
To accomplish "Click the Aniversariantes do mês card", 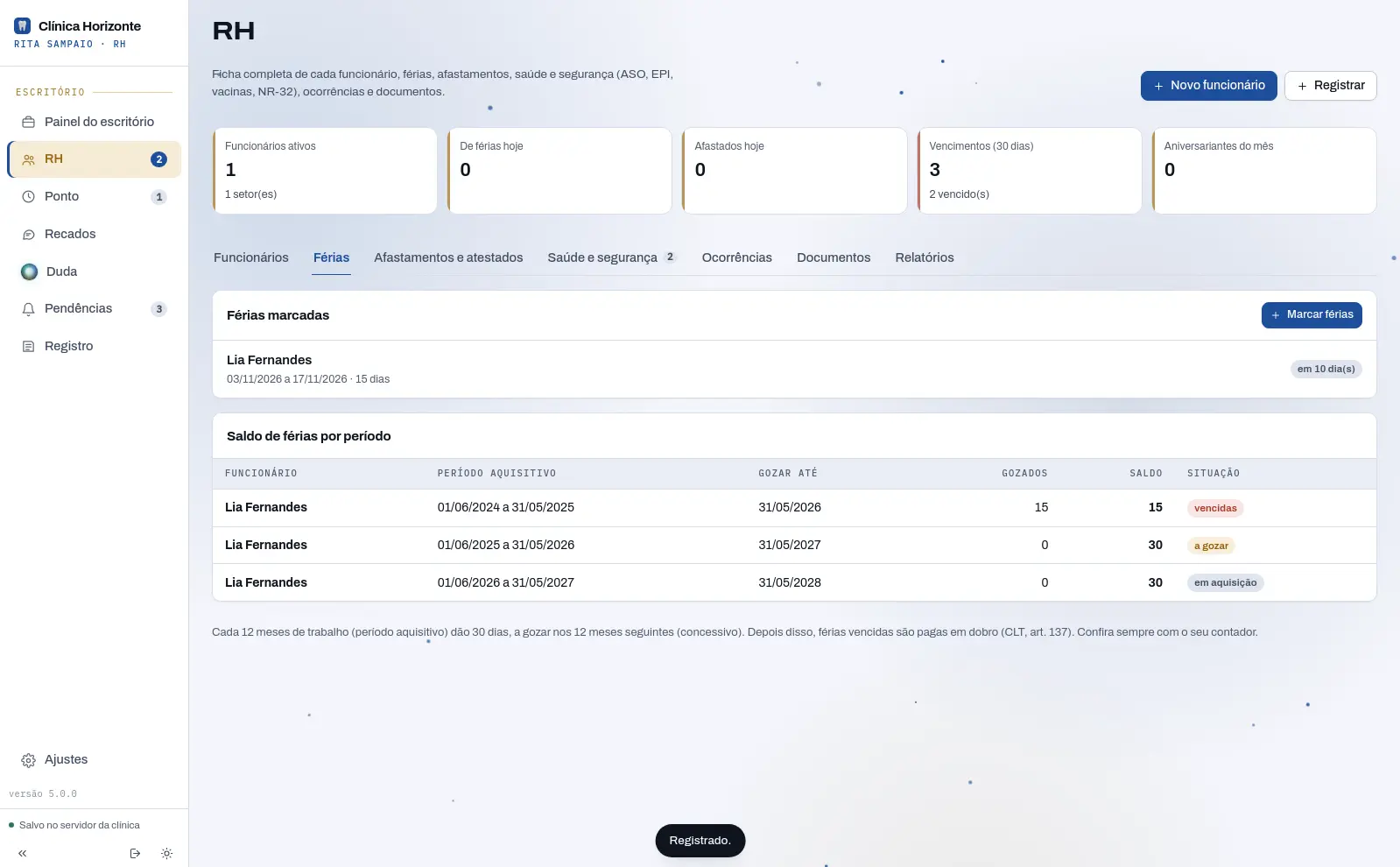I will [1264, 171].
